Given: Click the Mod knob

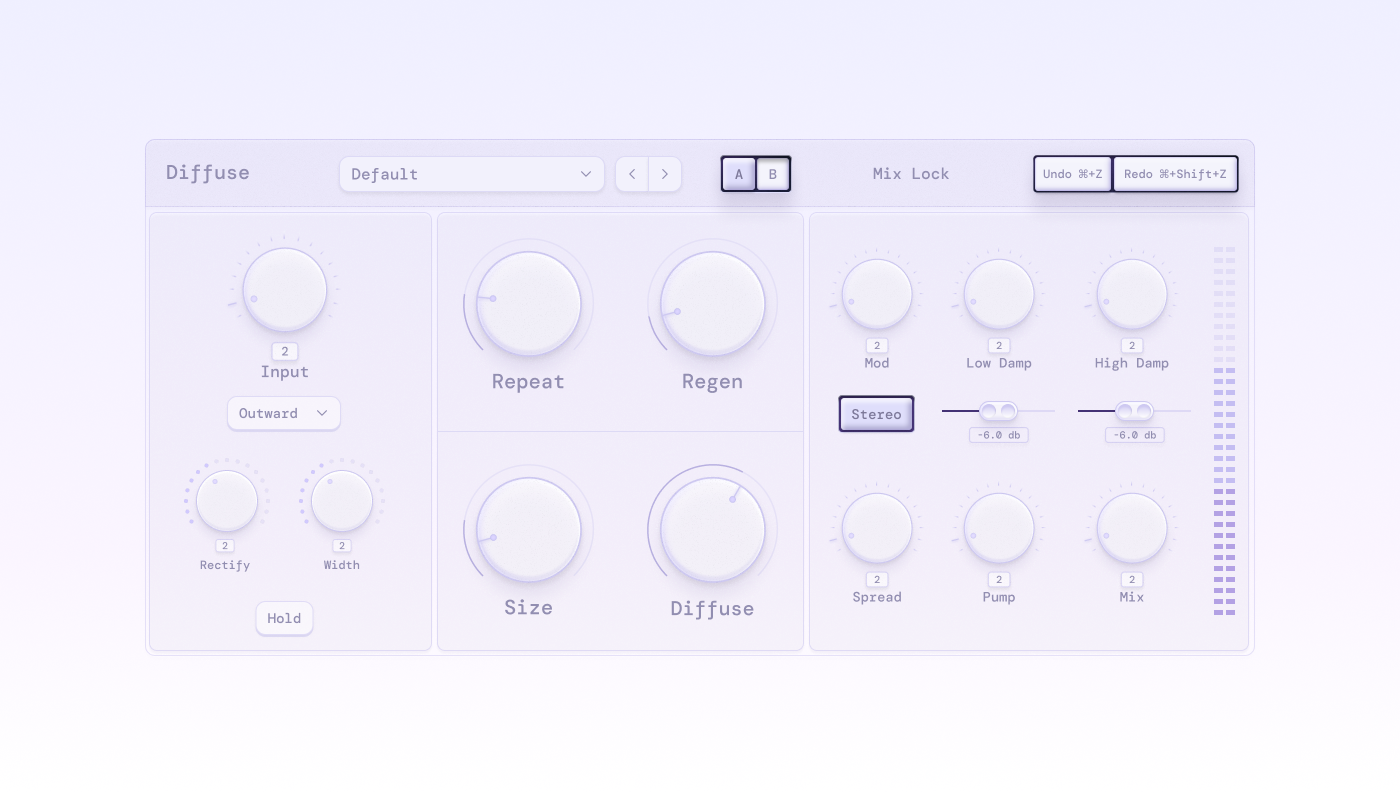Looking at the screenshot, I should click(877, 295).
